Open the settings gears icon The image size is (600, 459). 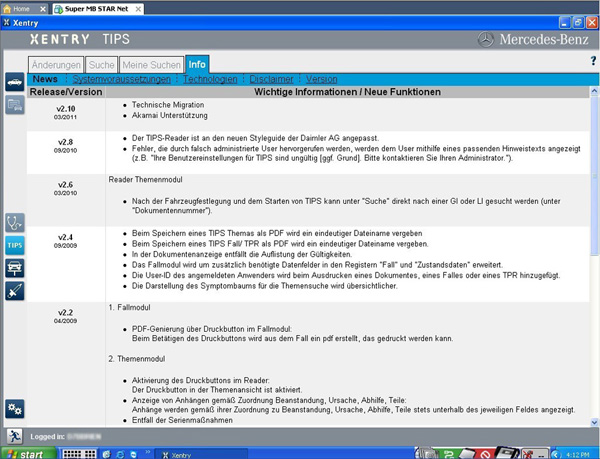[x=15, y=409]
